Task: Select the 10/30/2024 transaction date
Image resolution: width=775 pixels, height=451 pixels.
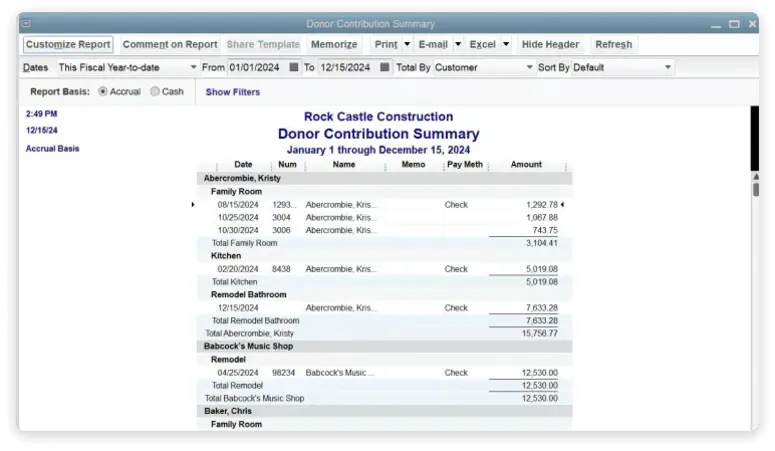Action: [x=238, y=230]
